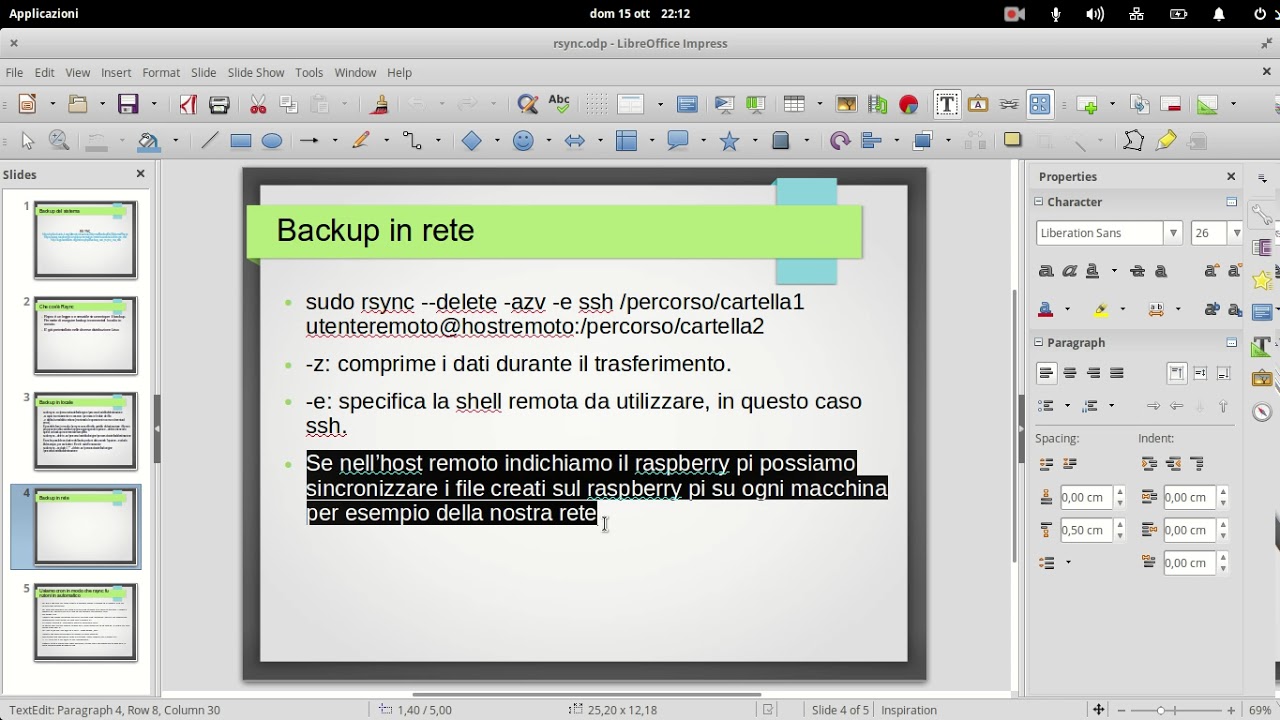This screenshot has height=720, width=1280.
Task: Toggle Bold in the Character panel
Action: pos(1047,271)
